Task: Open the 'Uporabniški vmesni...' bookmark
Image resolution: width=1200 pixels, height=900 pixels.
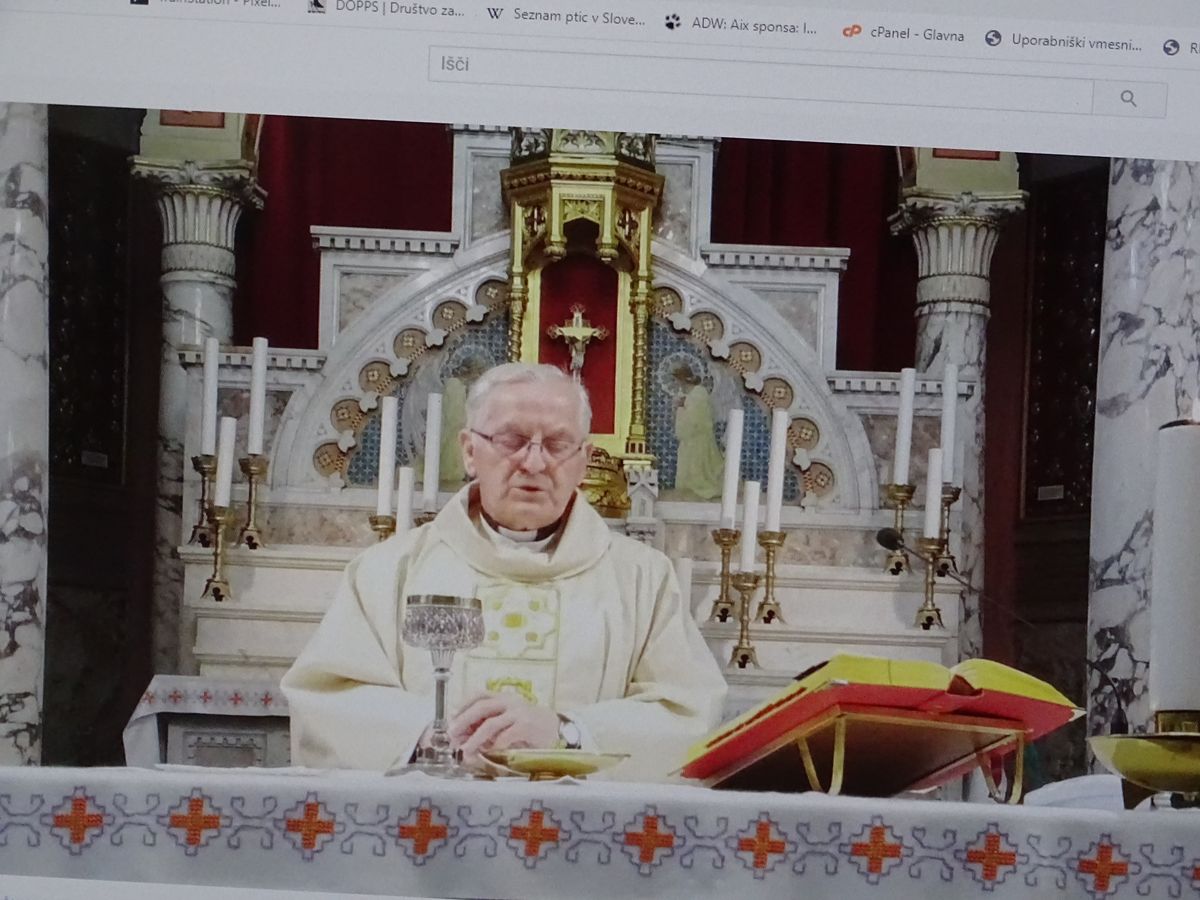Action: click(1076, 42)
